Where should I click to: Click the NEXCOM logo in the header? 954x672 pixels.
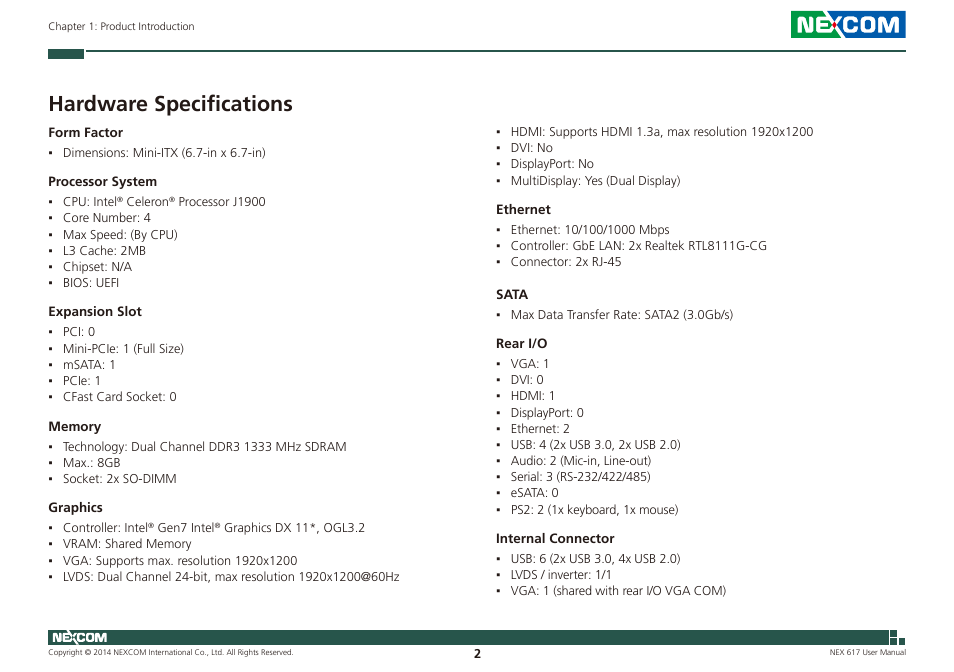(848, 24)
